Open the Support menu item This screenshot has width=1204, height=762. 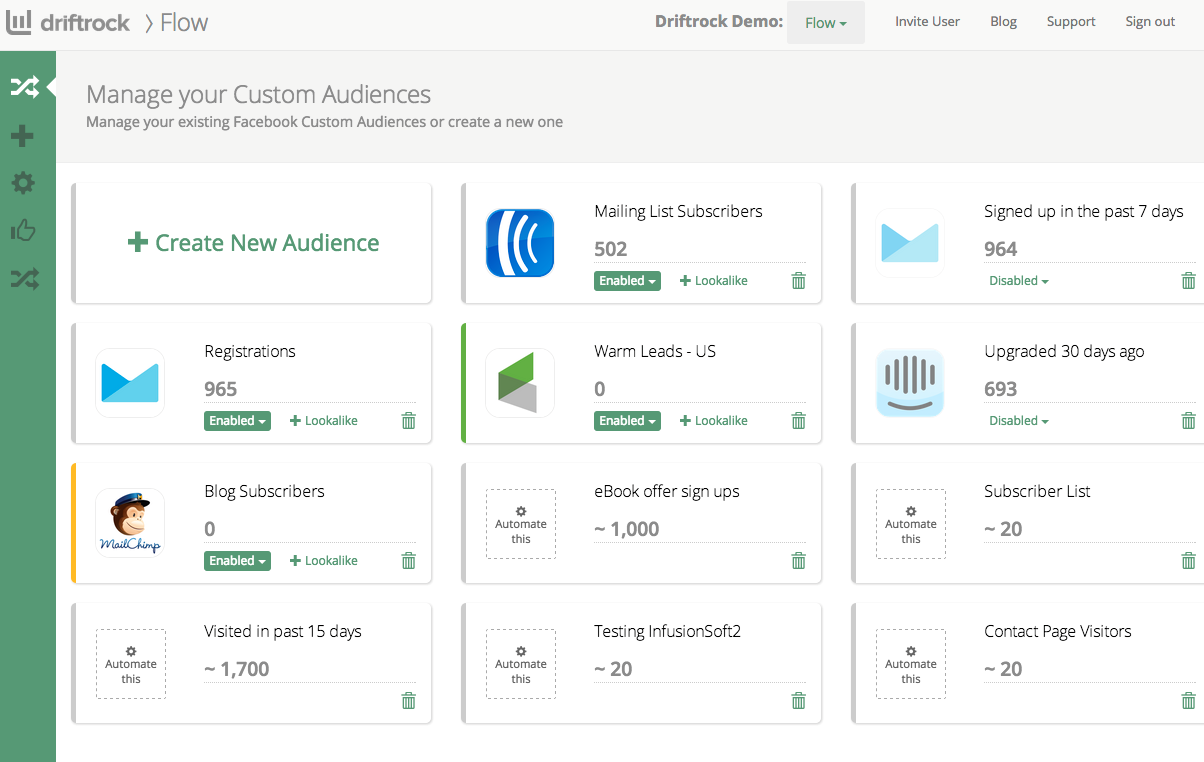coord(1070,22)
